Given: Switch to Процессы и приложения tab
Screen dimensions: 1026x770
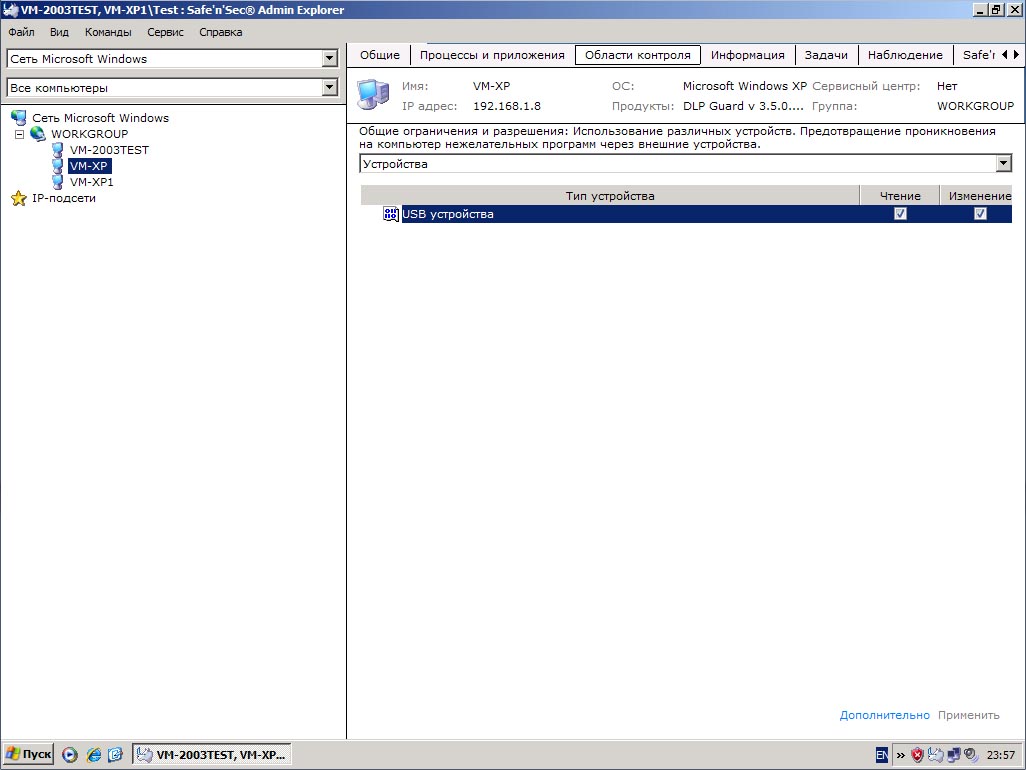Looking at the screenshot, I should click(492, 55).
